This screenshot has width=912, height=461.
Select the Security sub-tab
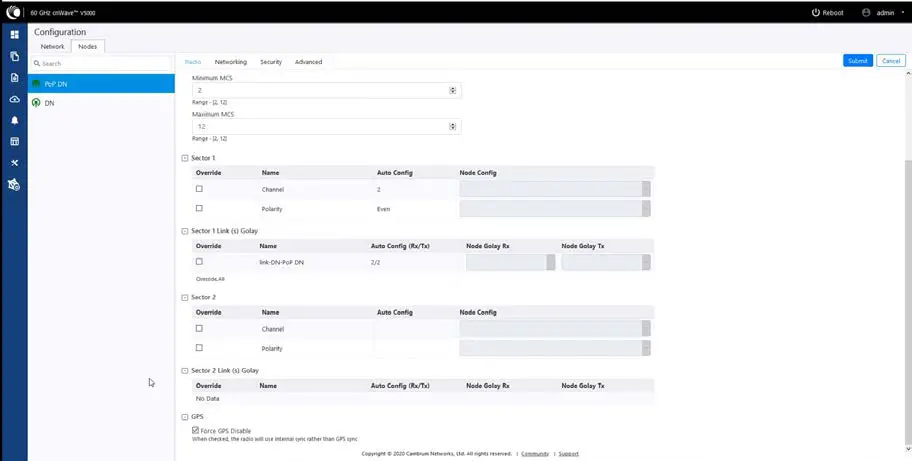point(271,62)
